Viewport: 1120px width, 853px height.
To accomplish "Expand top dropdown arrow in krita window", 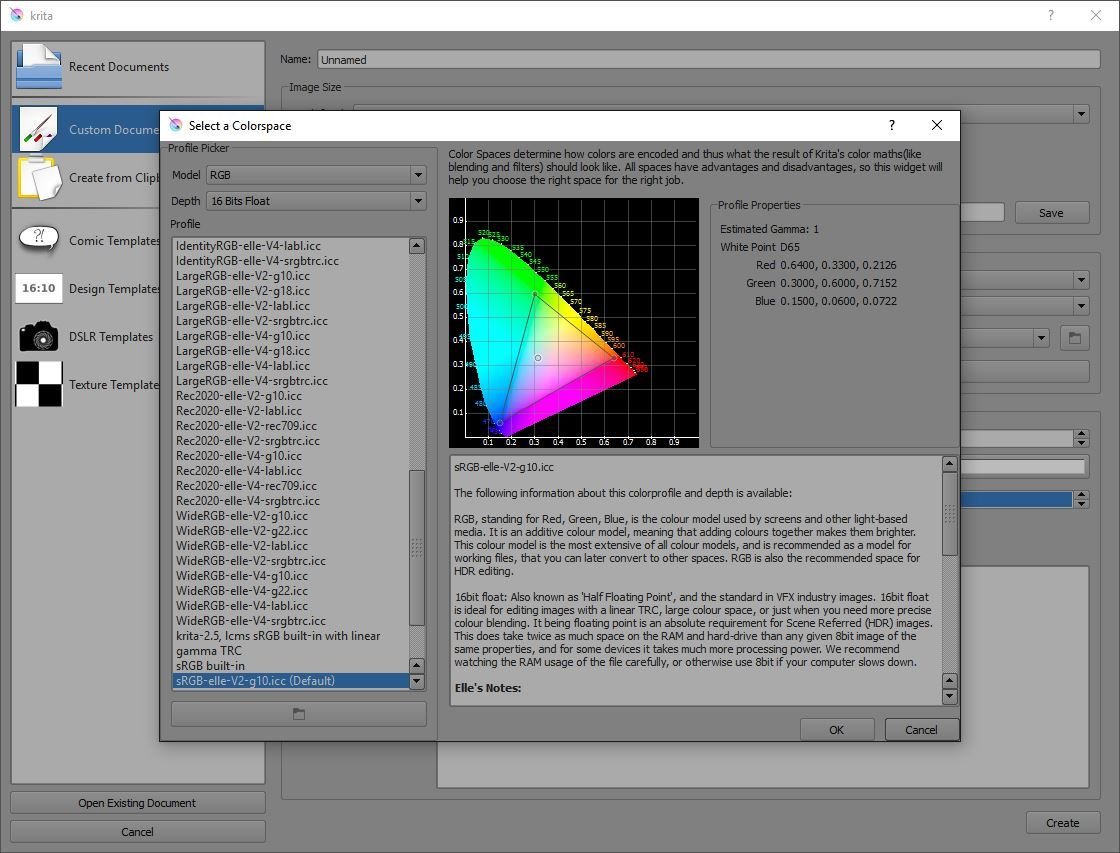I will [x=1081, y=114].
